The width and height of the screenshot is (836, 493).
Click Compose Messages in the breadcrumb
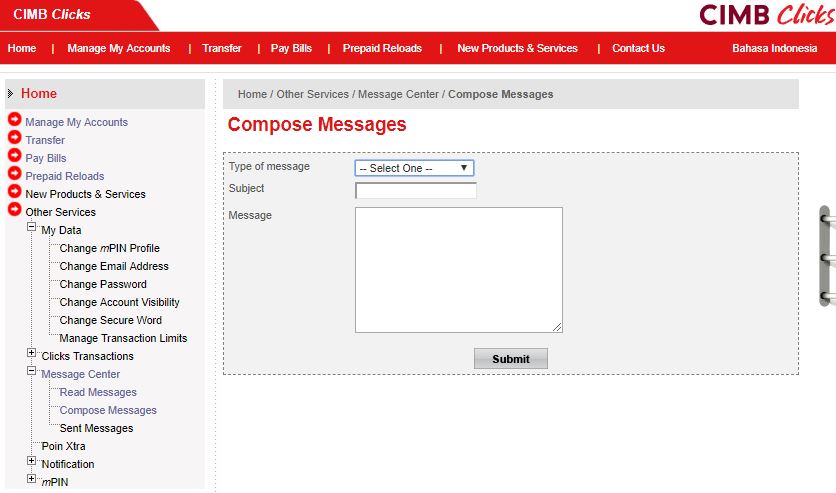pos(501,94)
